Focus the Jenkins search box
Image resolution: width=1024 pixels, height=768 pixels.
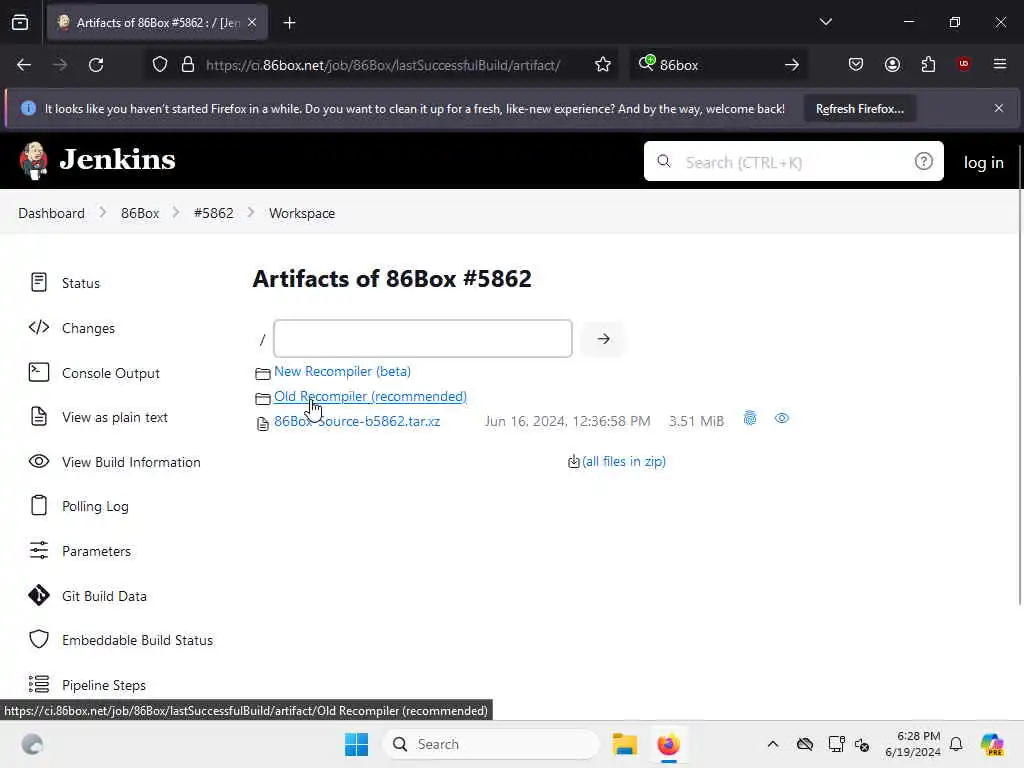tap(793, 161)
